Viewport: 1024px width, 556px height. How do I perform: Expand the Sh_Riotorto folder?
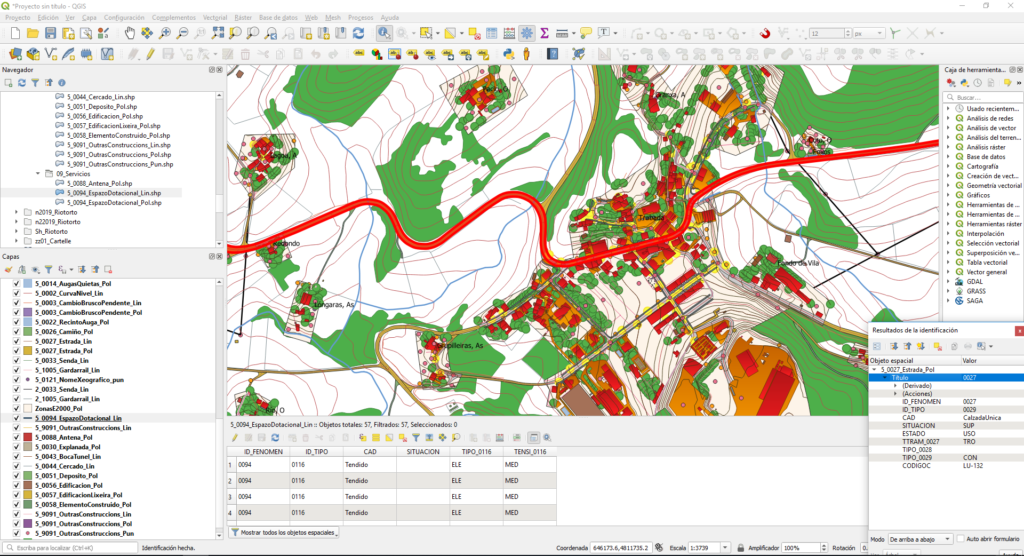[16, 231]
